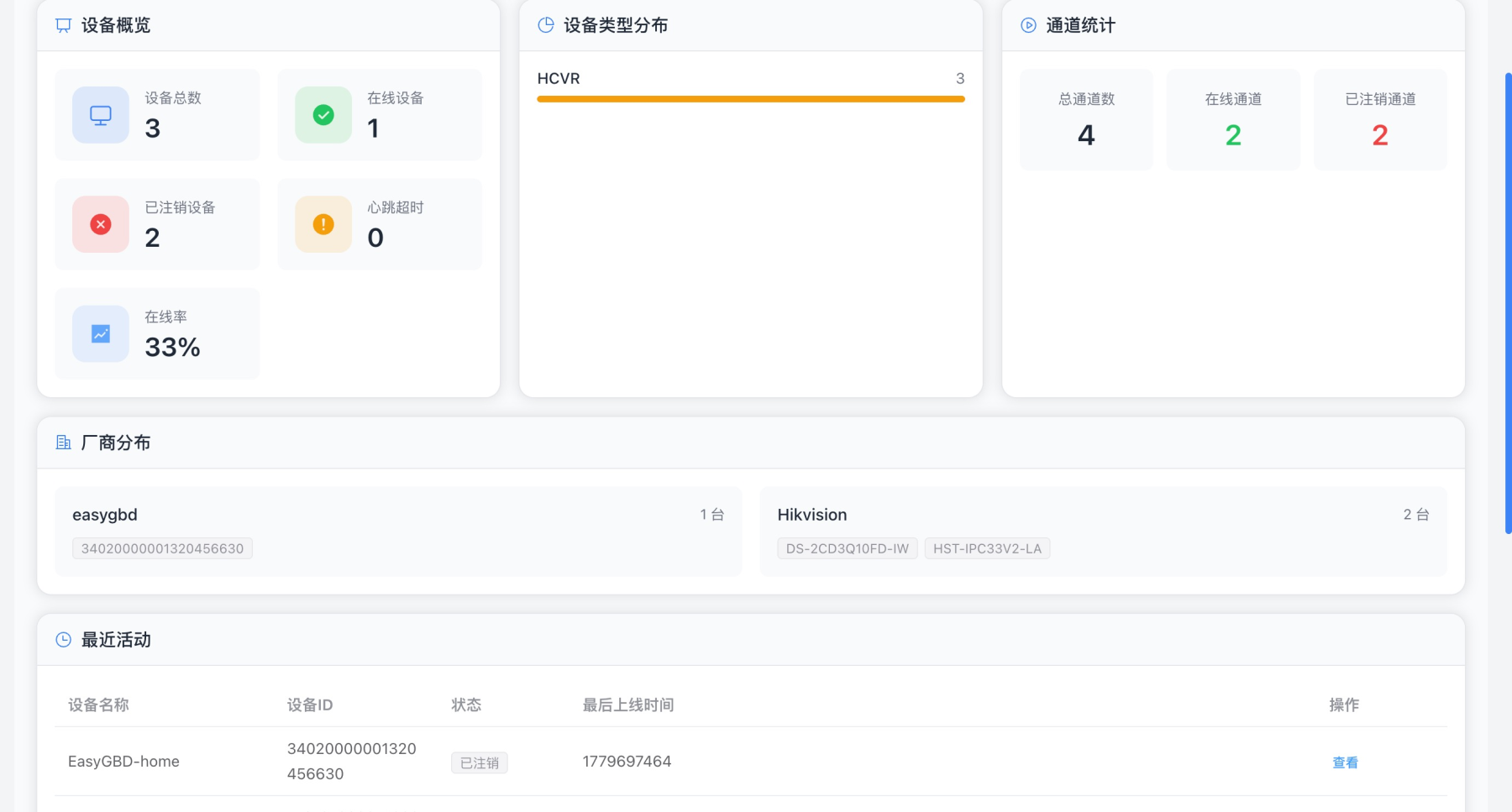1512x812 pixels.
Task: Click the 总通道数 value 4
Action: coord(1086,135)
